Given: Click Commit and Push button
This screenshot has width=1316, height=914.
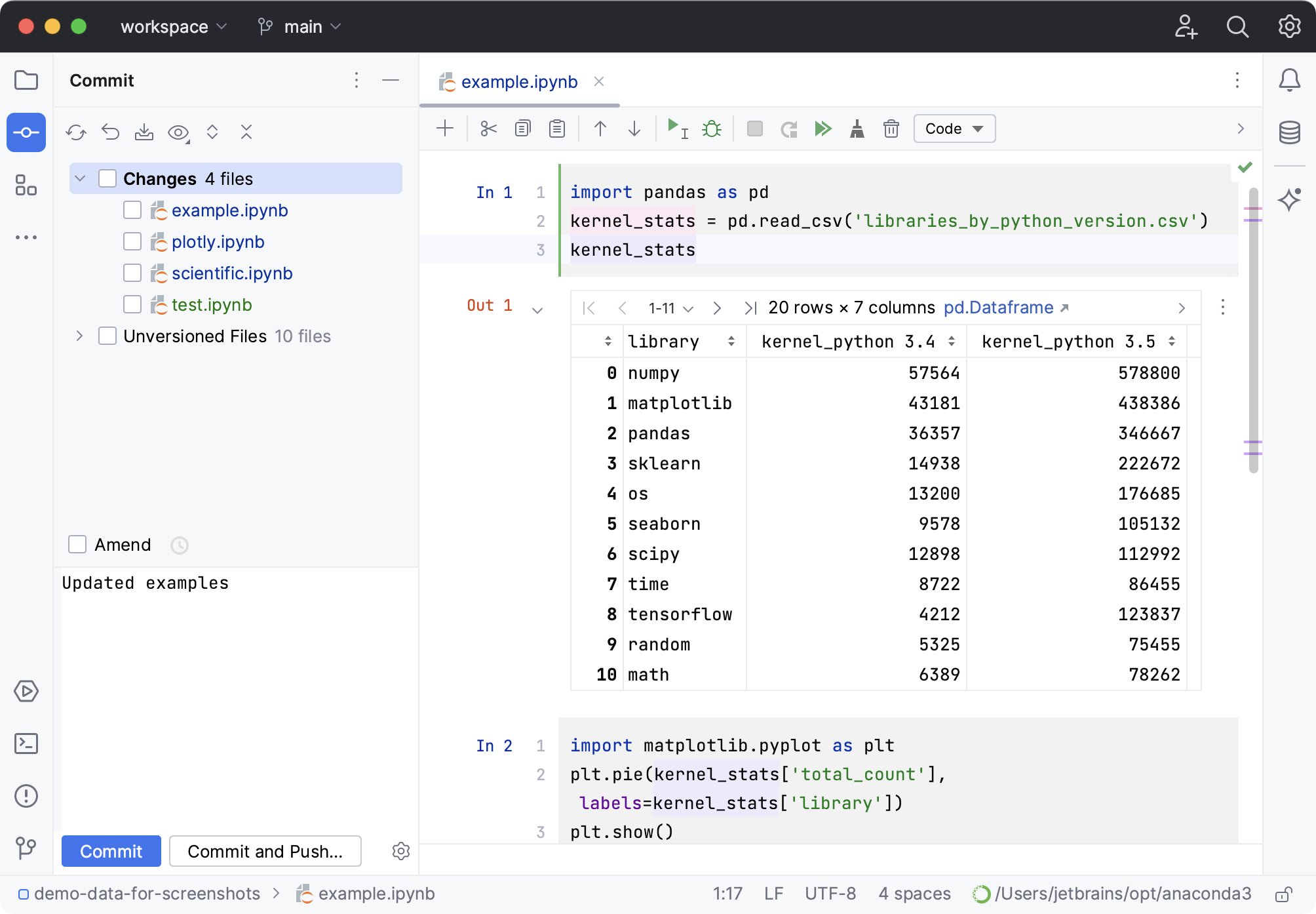Looking at the screenshot, I should [x=265, y=851].
